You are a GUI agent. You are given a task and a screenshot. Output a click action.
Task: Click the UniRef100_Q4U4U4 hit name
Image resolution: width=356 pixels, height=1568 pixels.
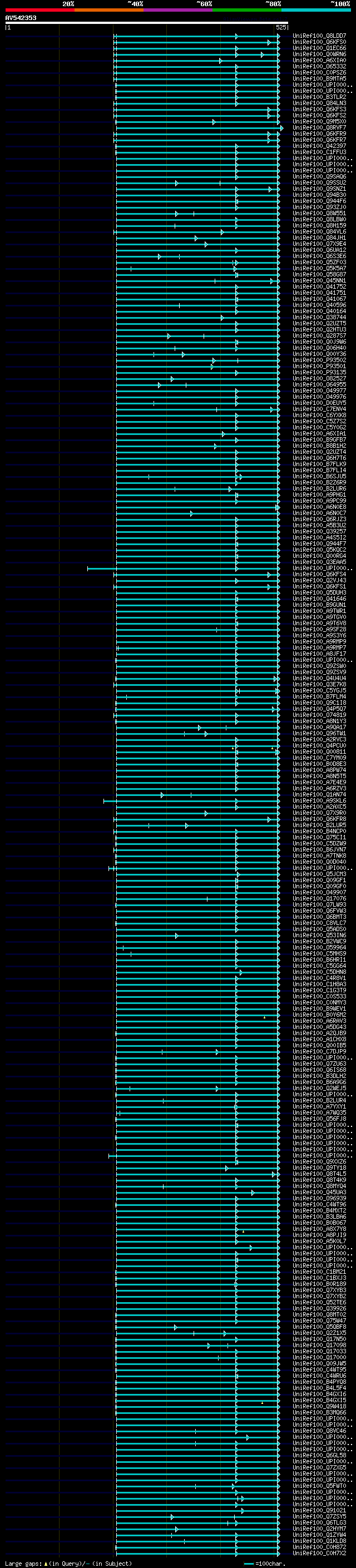click(x=319, y=678)
